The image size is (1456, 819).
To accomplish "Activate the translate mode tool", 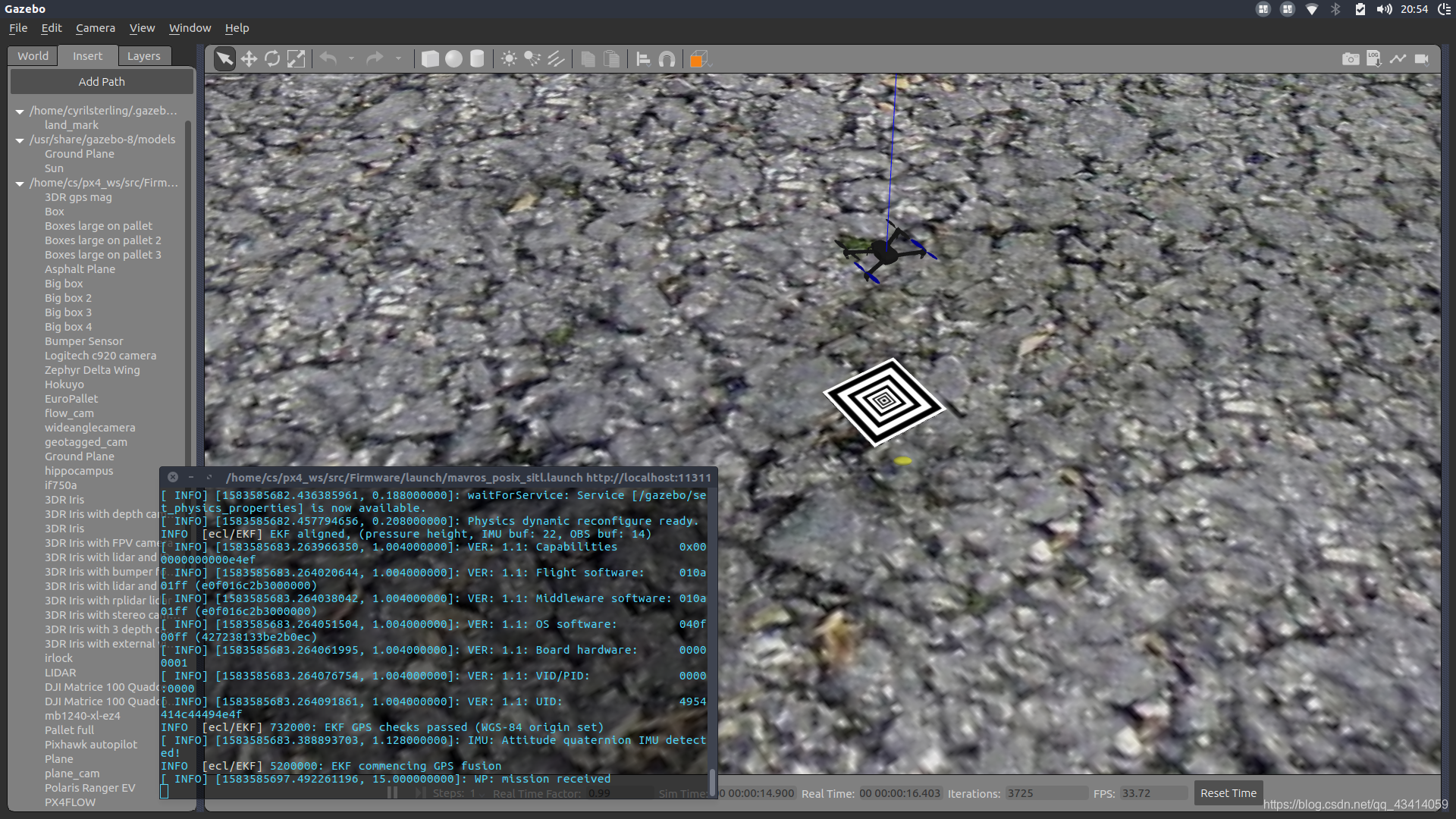I will [x=249, y=59].
